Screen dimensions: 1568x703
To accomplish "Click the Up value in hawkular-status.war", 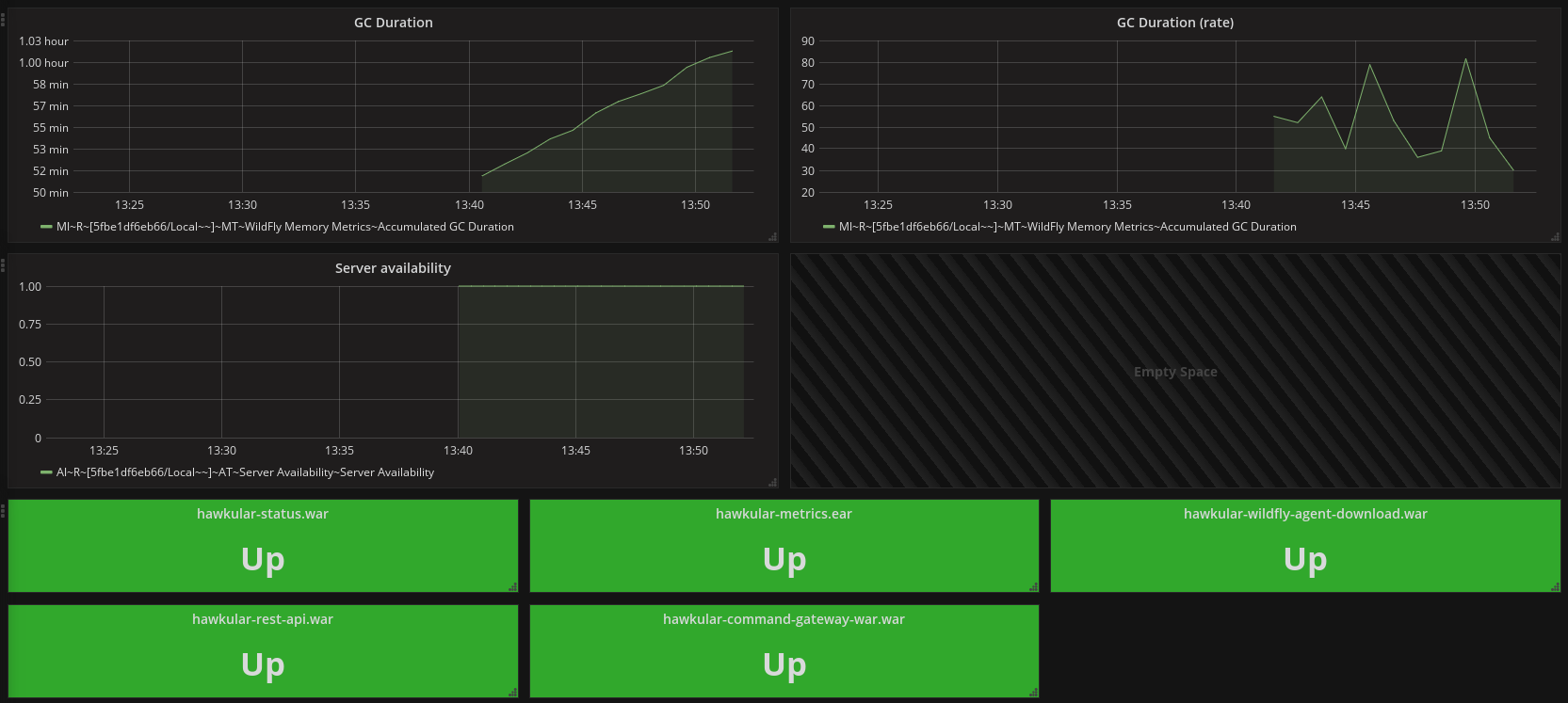I will [263, 560].
